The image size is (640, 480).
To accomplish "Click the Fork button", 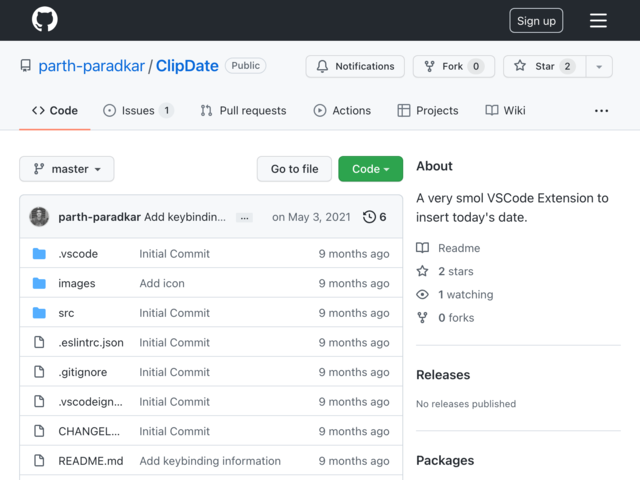I will click(454, 67).
